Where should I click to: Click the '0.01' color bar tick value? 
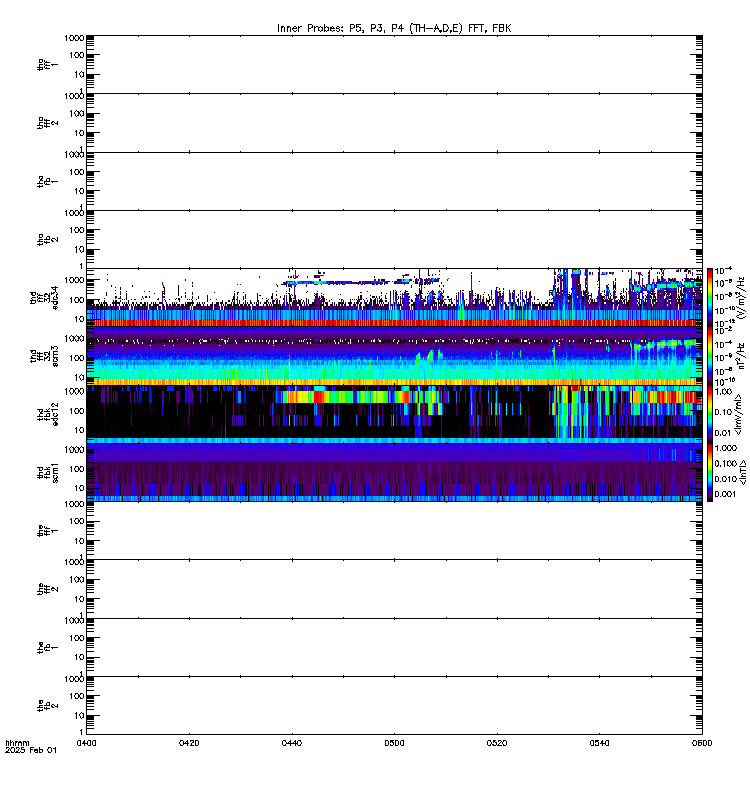click(x=723, y=433)
